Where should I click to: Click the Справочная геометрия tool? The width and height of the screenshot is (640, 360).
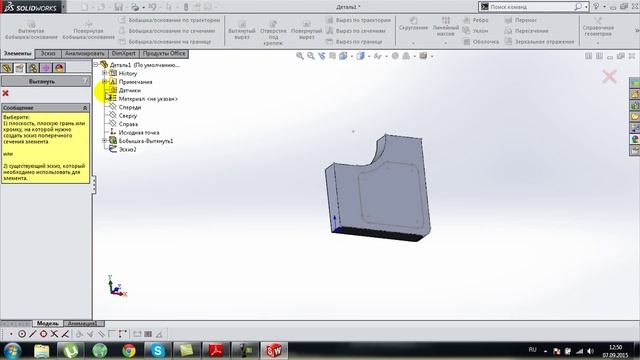click(598, 27)
